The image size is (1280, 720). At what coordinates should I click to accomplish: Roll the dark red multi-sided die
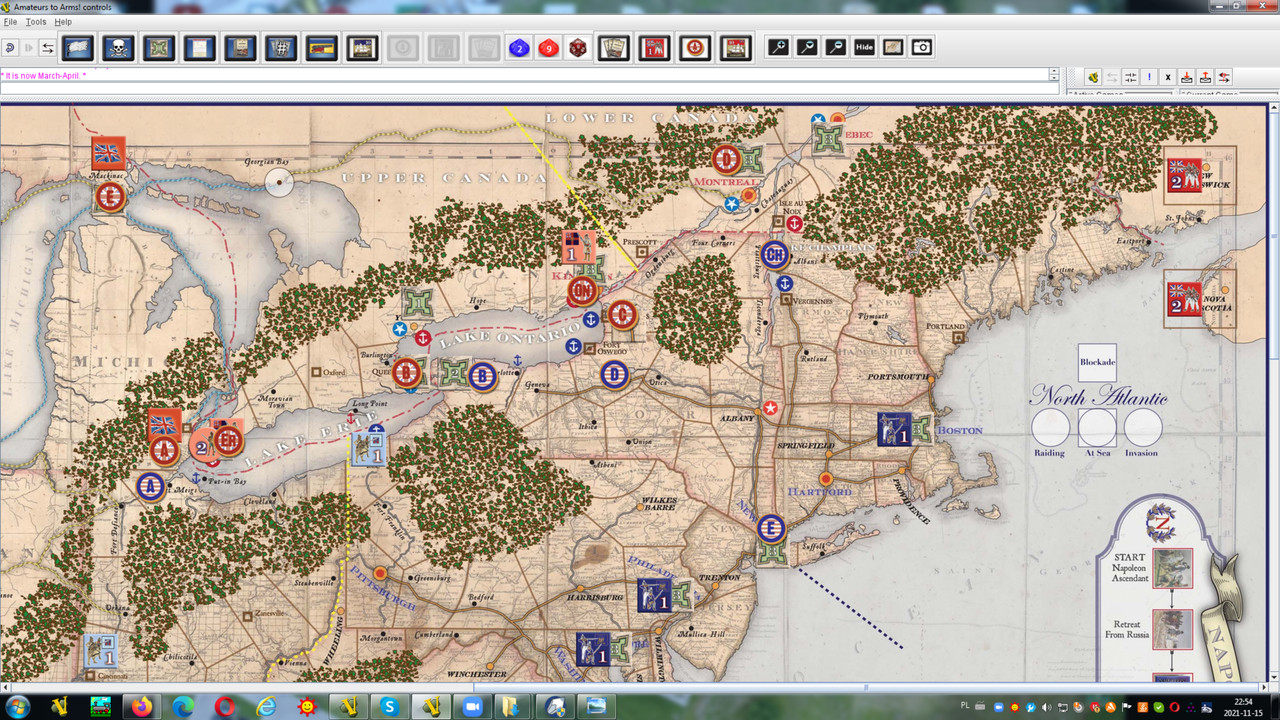578,48
